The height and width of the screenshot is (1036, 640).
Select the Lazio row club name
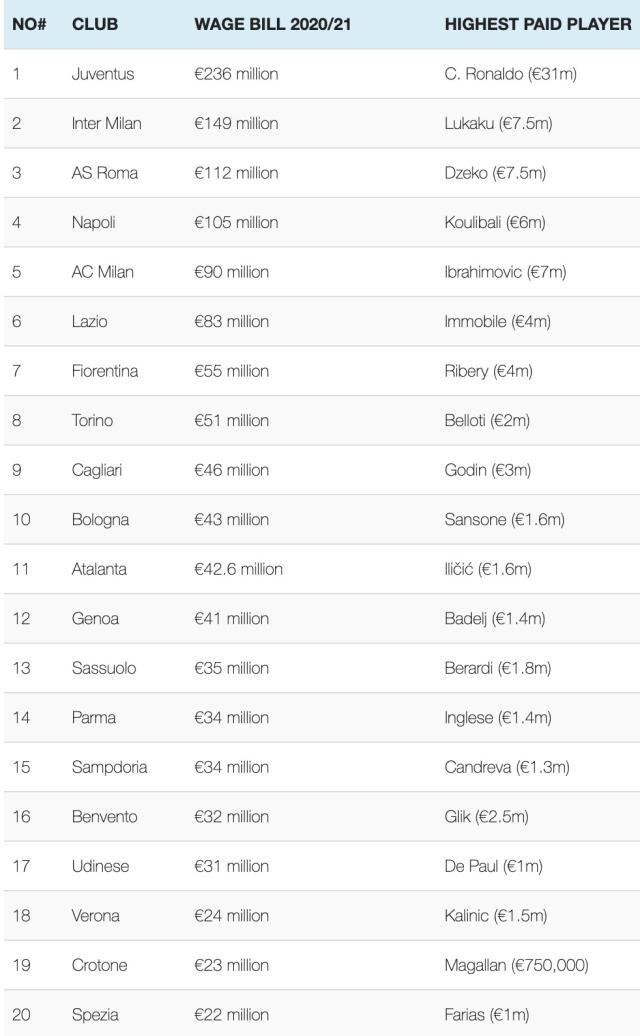coord(89,322)
